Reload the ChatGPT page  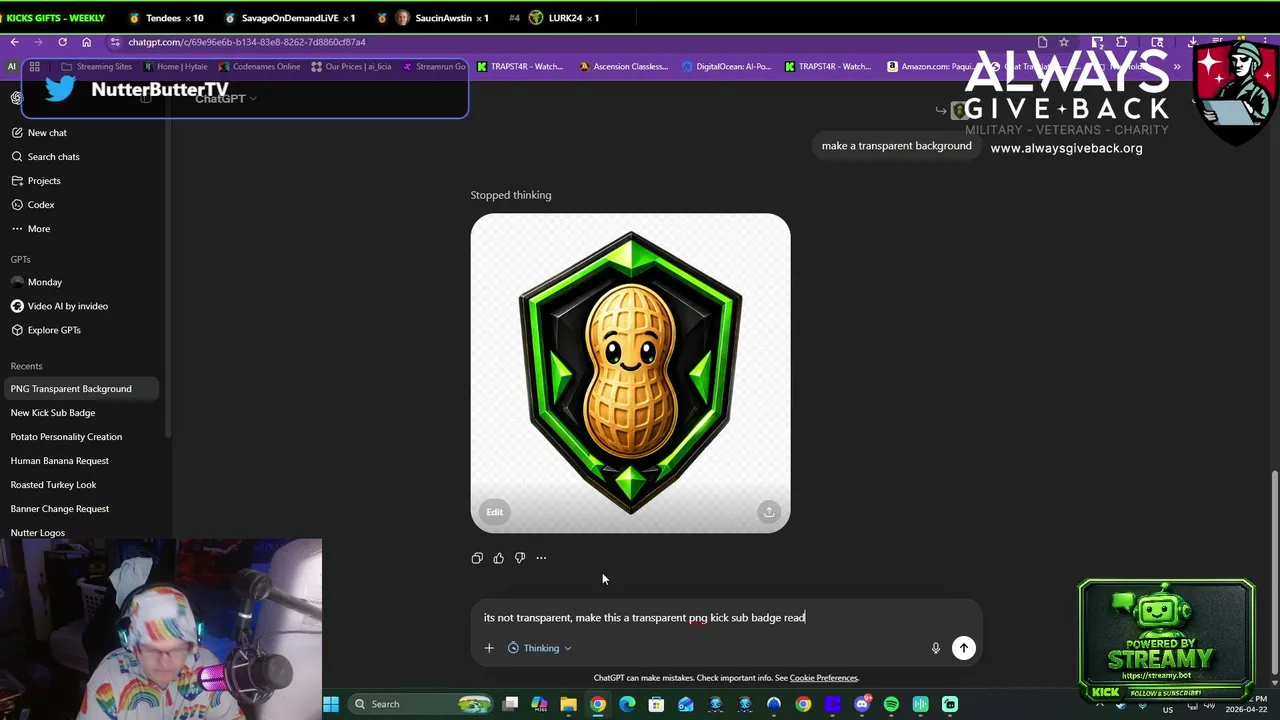pyautogui.click(x=62, y=42)
